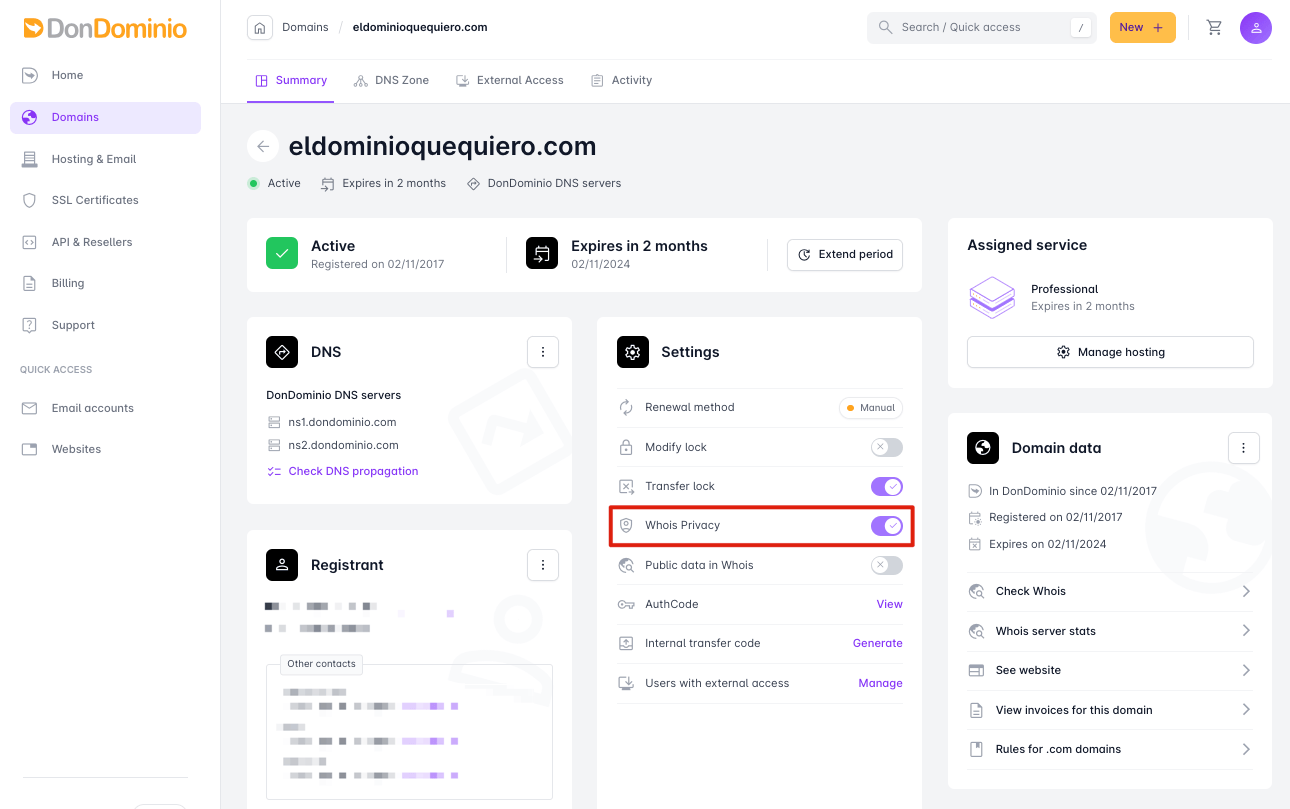This screenshot has height=809, width=1290.
Task: Open the Whois server stats chevron
Action: coord(1246,631)
